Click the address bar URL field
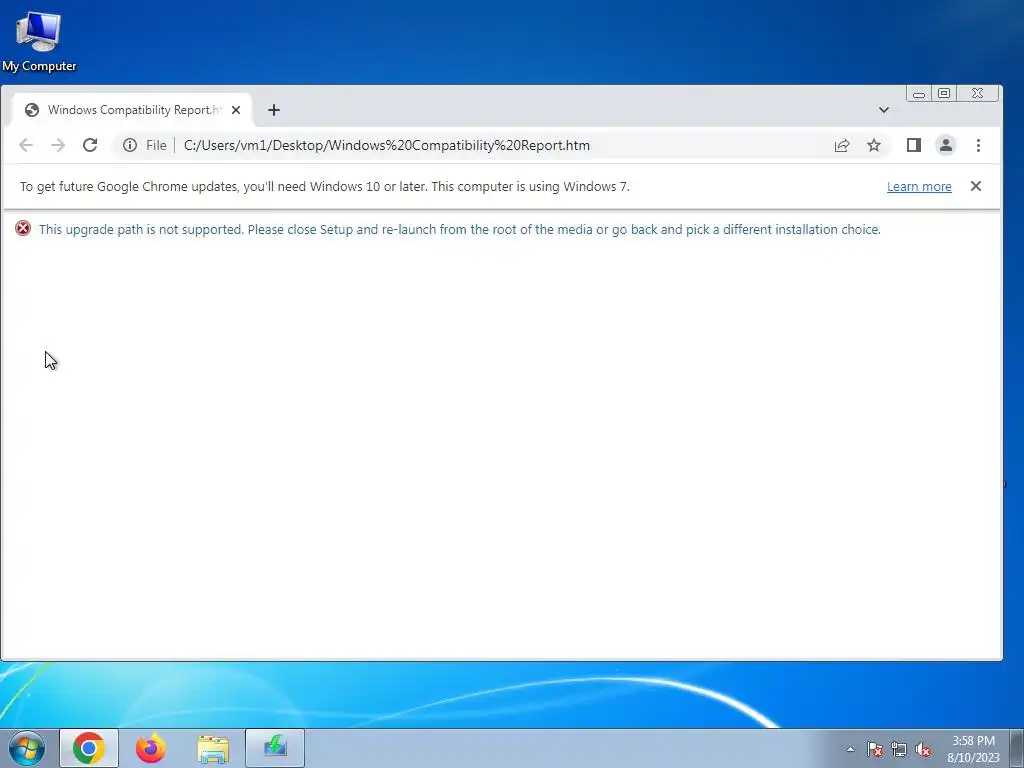Viewport: 1024px width, 768px height. click(503, 145)
